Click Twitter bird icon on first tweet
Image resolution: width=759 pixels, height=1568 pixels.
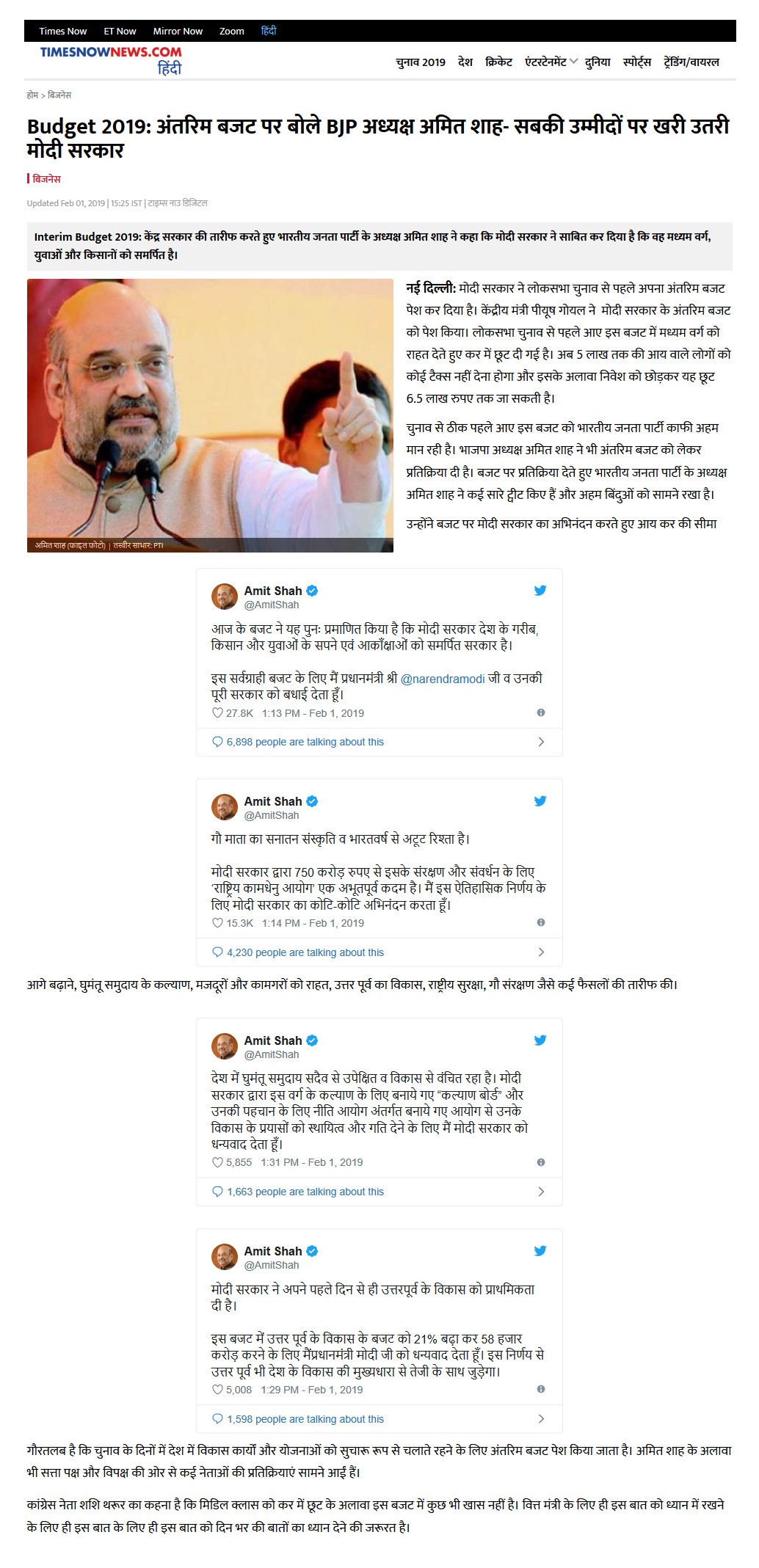[x=540, y=591]
